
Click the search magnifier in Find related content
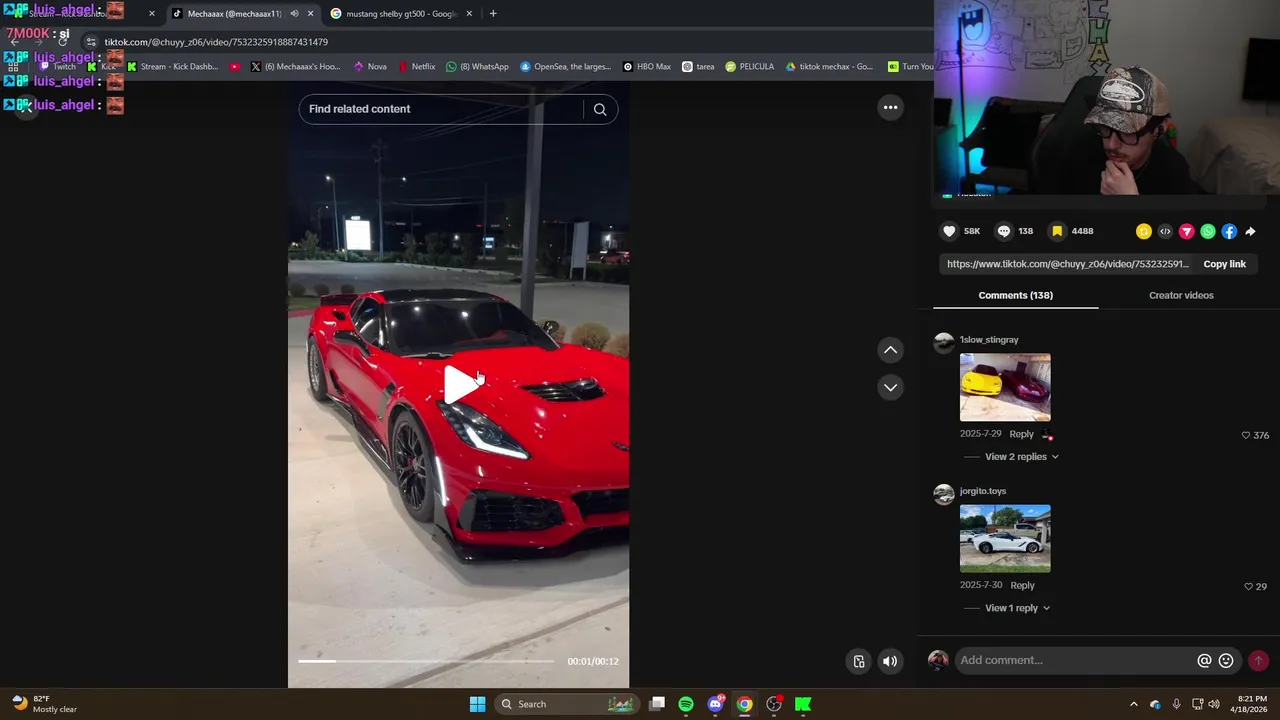(600, 109)
